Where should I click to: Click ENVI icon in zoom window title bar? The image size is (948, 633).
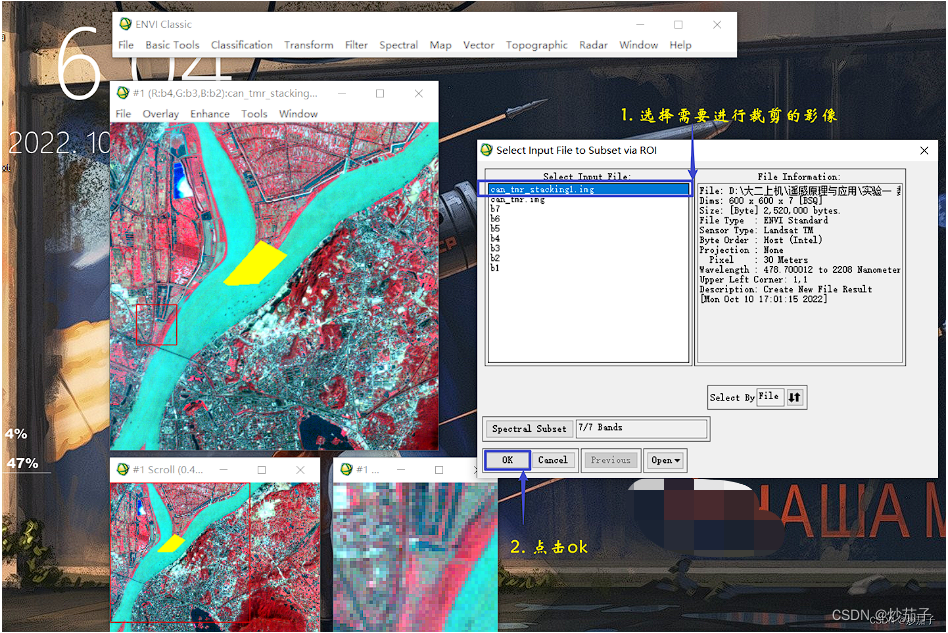click(x=347, y=469)
